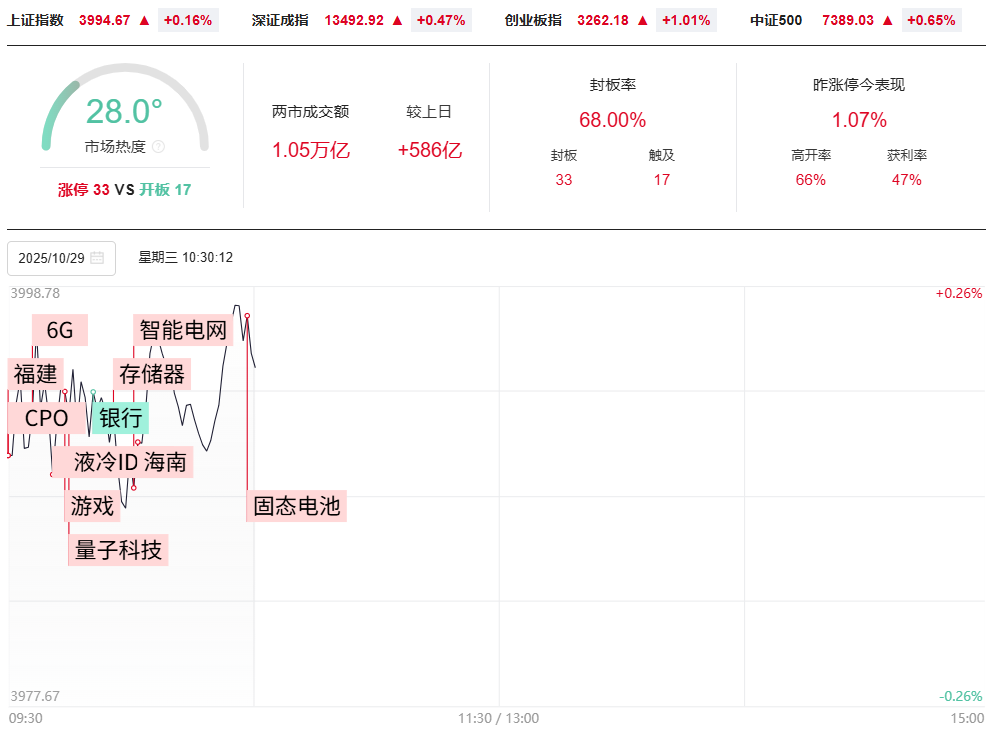Select the 2025/10/29 date input
Screen dimensions: 997x738
52,258
